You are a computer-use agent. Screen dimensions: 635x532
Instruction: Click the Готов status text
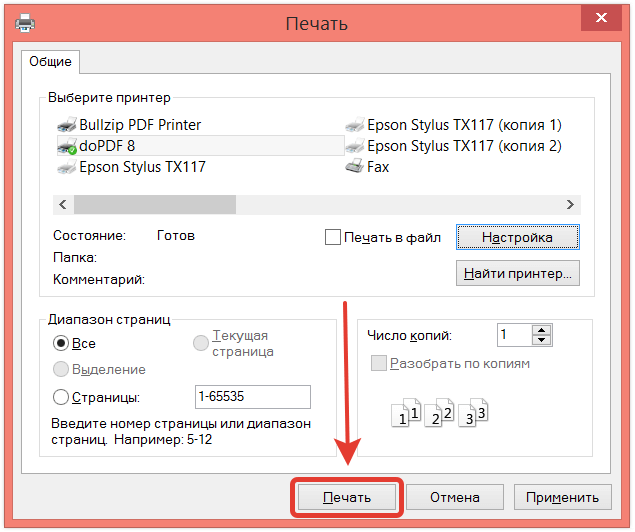[176, 236]
